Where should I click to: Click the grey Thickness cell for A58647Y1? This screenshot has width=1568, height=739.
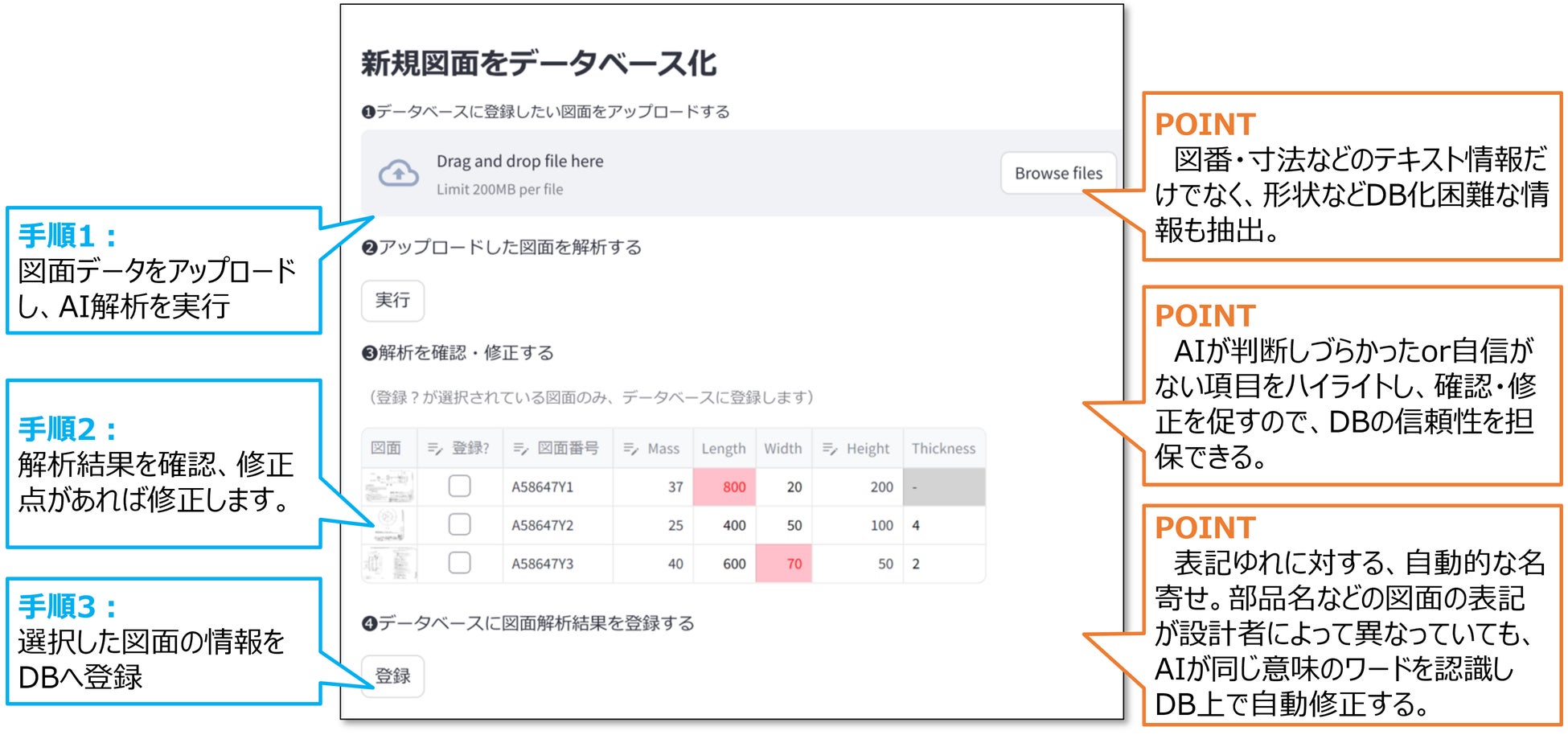(x=944, y=487)
